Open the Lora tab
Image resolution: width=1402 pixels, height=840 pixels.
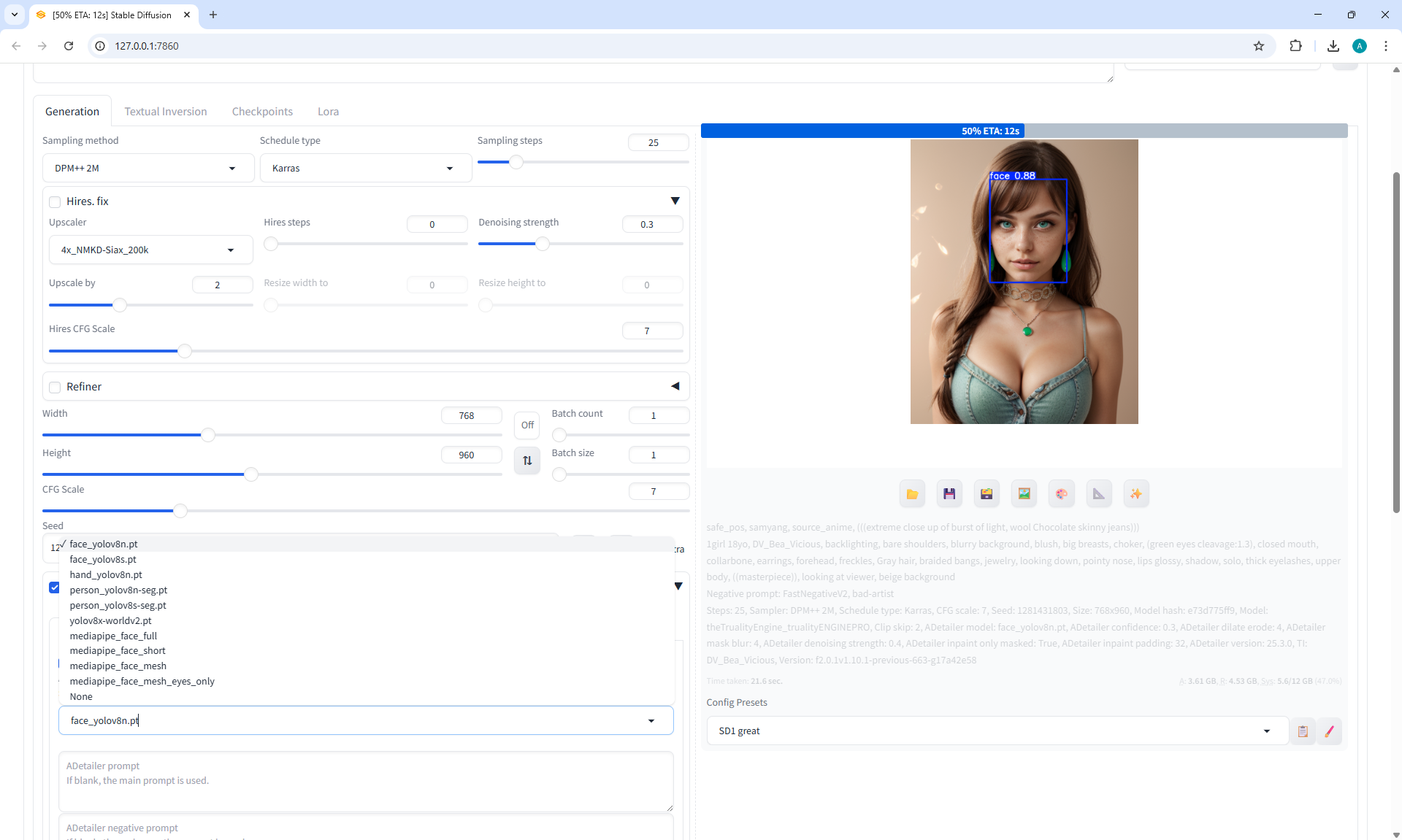(328, 112)
